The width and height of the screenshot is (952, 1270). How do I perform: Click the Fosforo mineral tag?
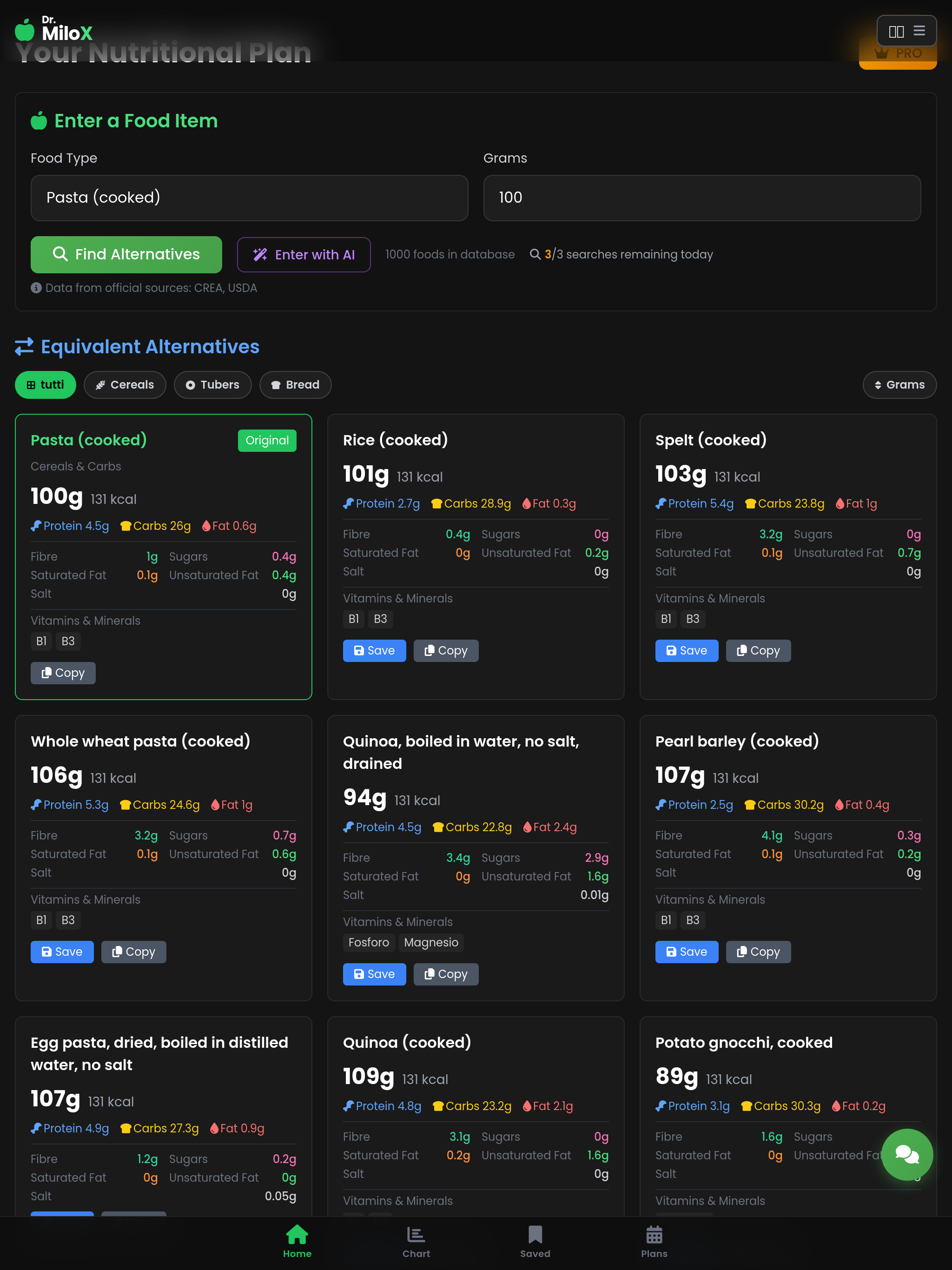(369, 942)
